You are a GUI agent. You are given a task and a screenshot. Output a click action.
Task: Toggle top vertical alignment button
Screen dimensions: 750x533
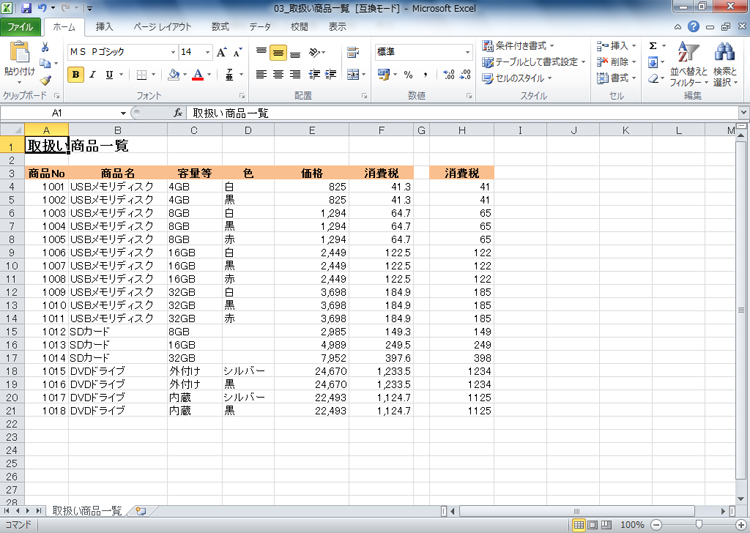261,52
